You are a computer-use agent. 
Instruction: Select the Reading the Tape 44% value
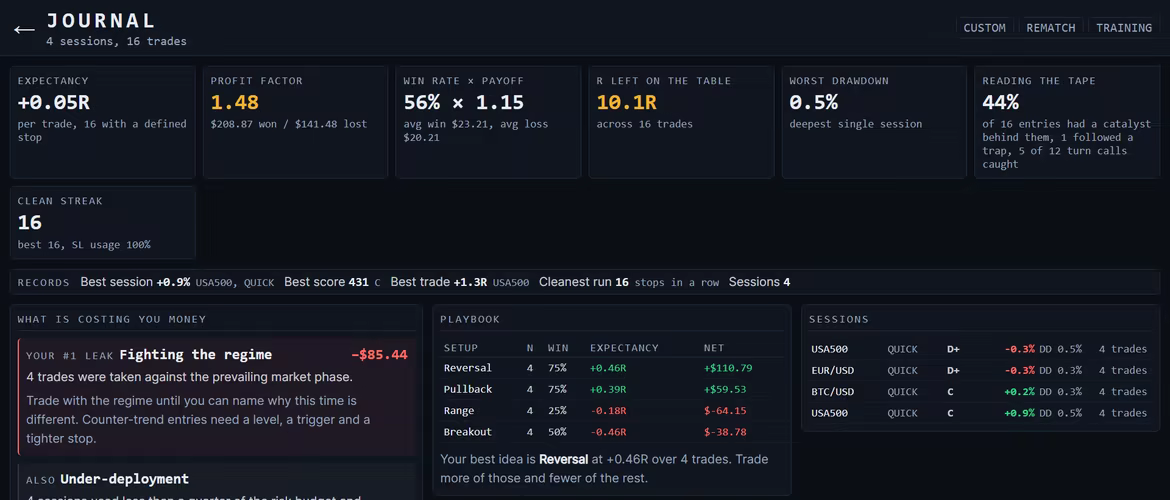coord(1001,102)
